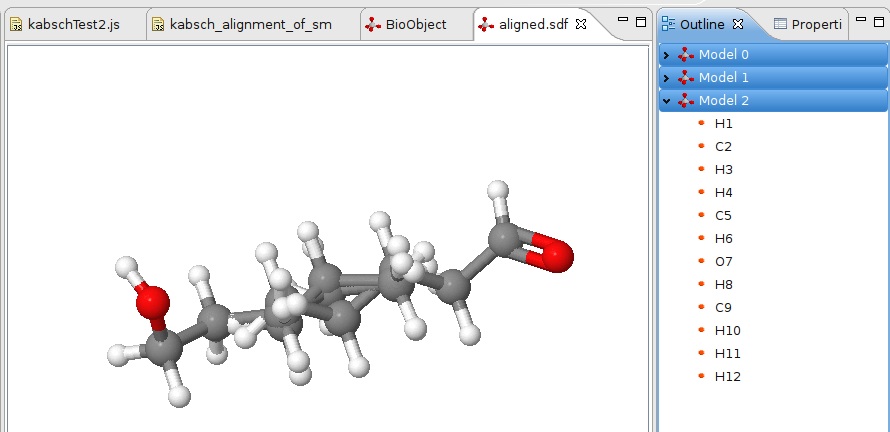The width and height of the screenshot is (890, 432).
Task: Click the red aldehyde oxygen atom in viewer
Action: [x=555, y=255]
